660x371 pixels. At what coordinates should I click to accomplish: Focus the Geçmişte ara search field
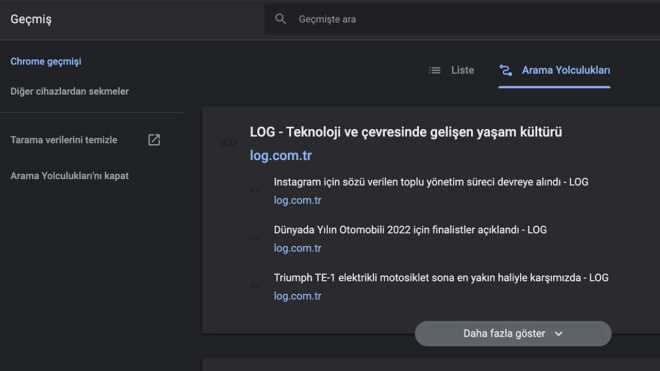tap(462, 19)
